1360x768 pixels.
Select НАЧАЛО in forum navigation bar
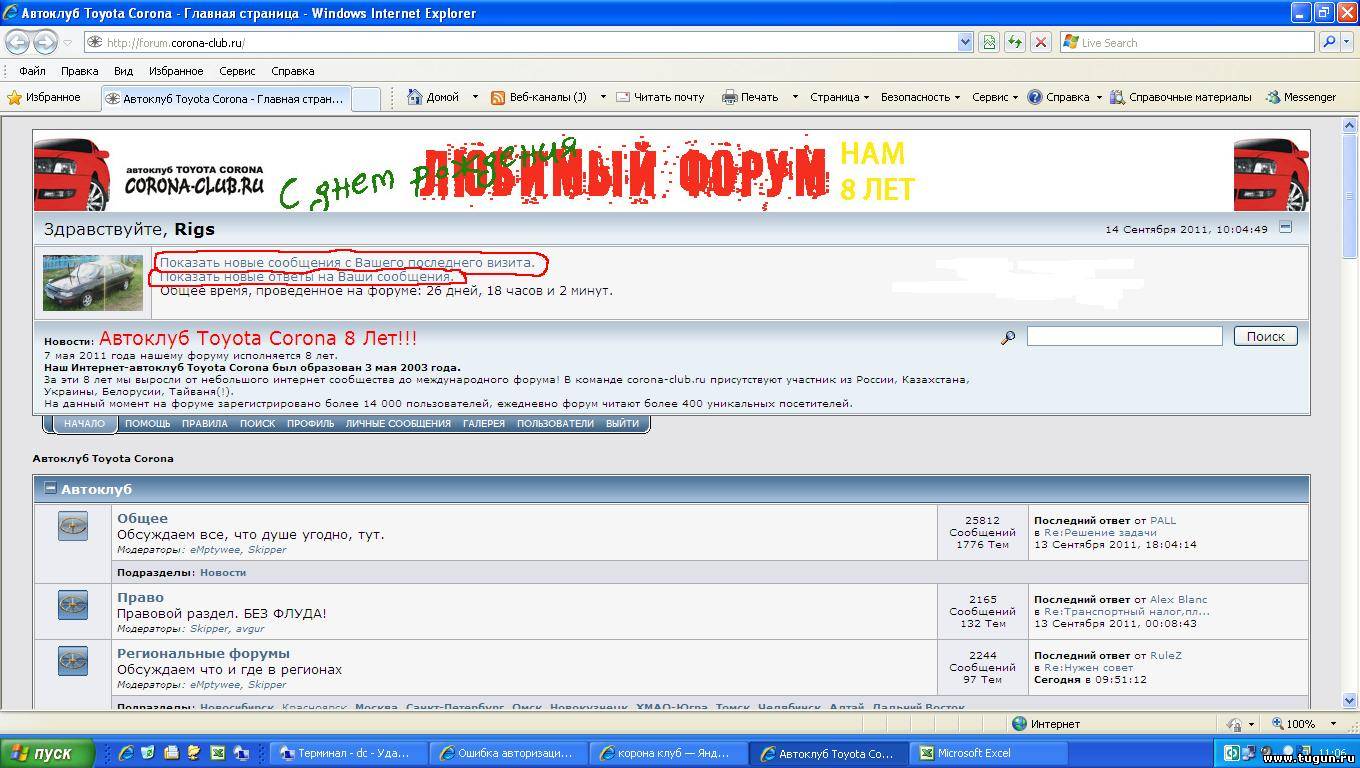(x=84, y=423)
